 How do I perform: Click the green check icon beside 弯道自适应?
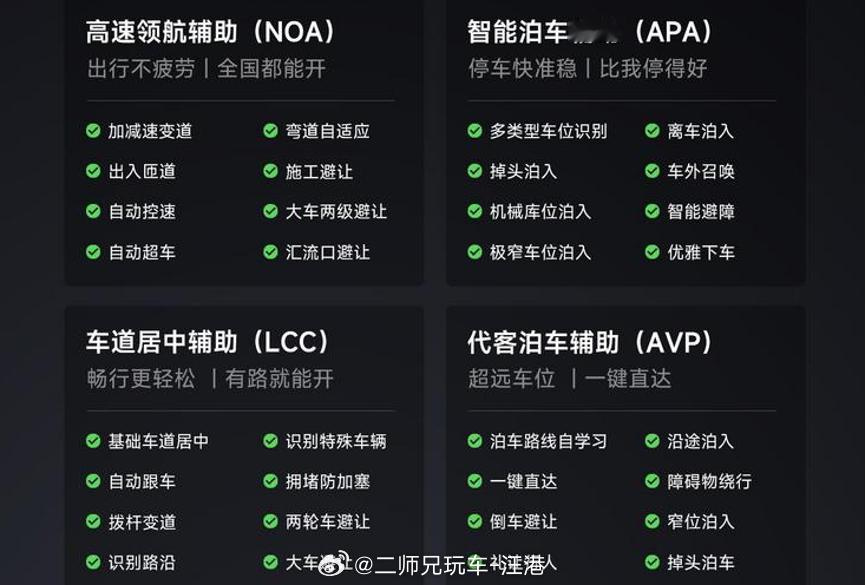[271, 131]
